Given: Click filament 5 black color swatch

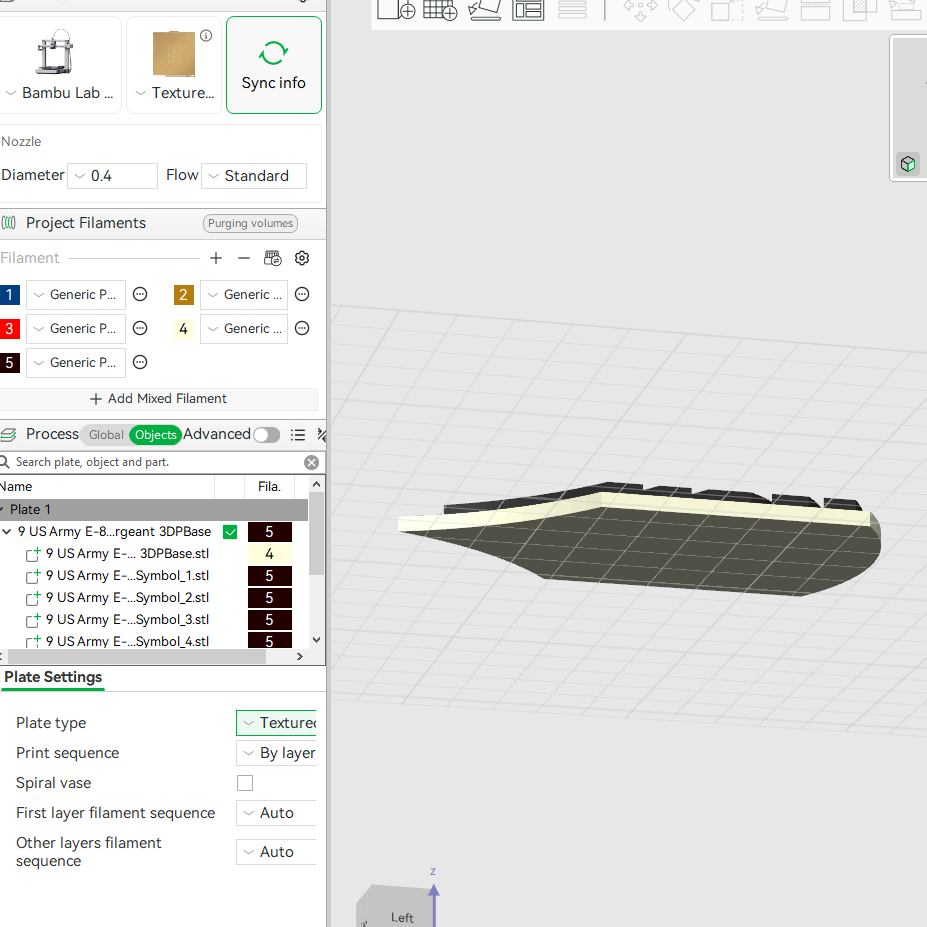Looking at the screenshot, I should click(x=9, y=362).
